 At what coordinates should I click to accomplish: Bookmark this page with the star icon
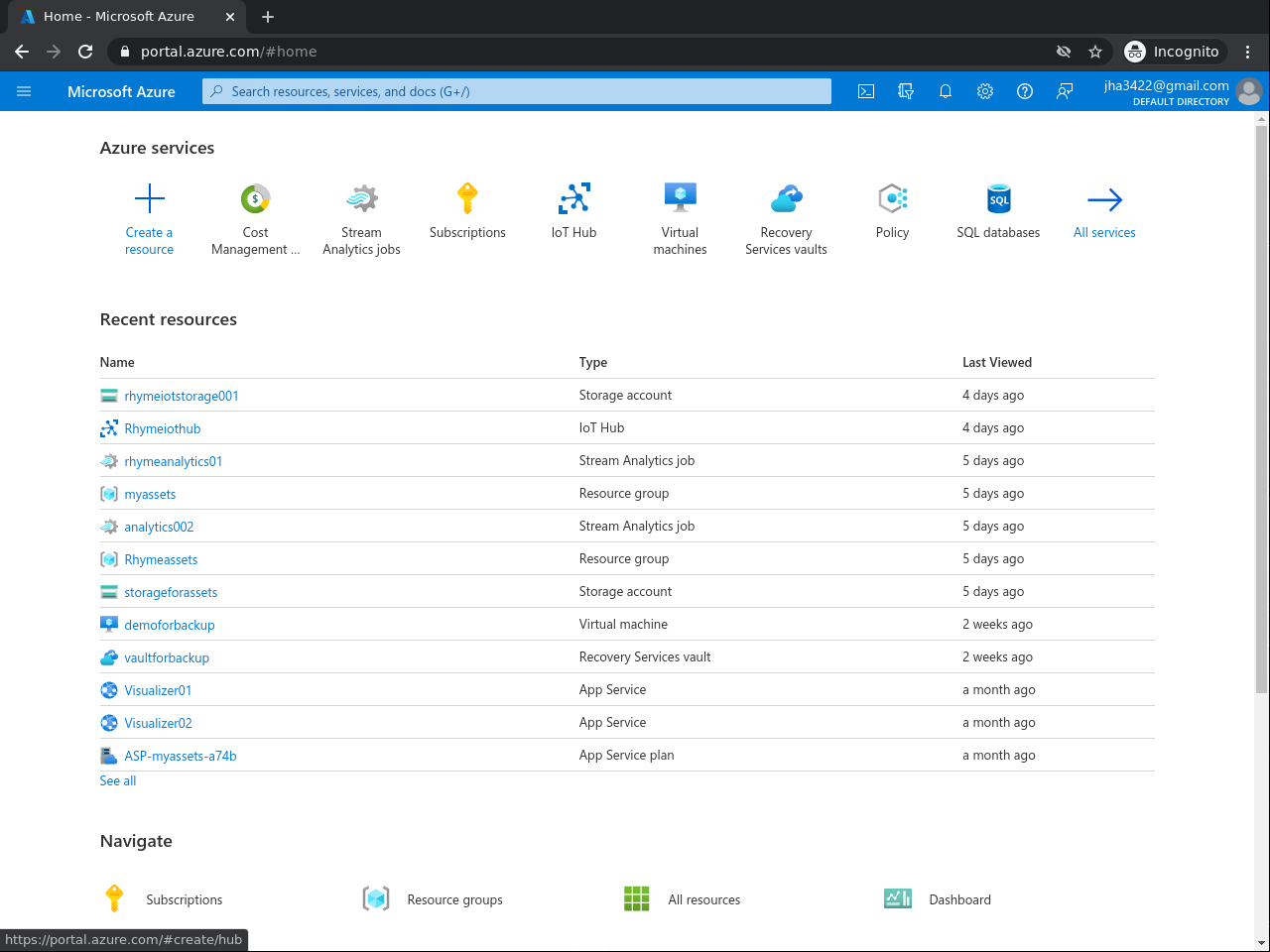tap(1095, 52)
